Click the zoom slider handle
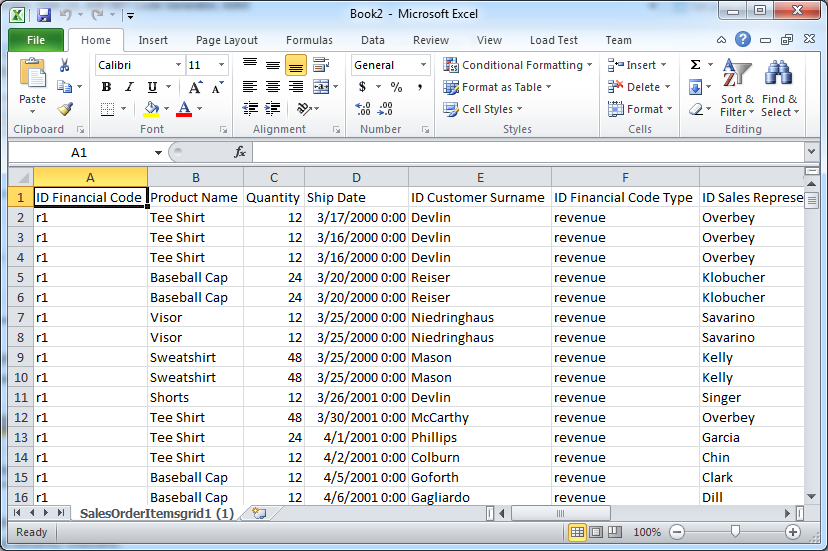 (x=735, y=532)
